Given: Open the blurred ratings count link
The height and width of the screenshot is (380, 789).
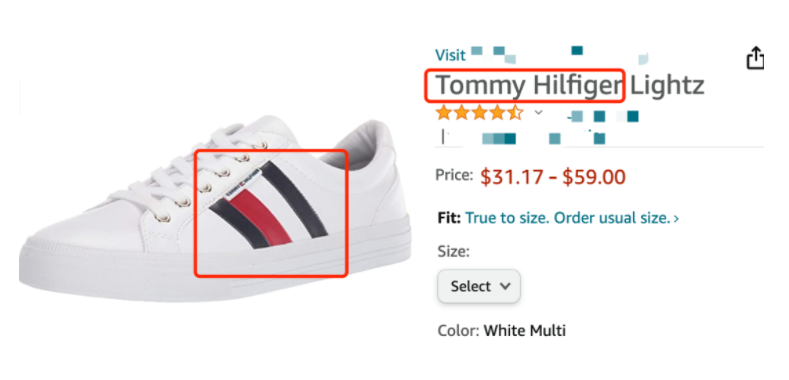Looking at the screenshot, I should (x=602, y=117).
